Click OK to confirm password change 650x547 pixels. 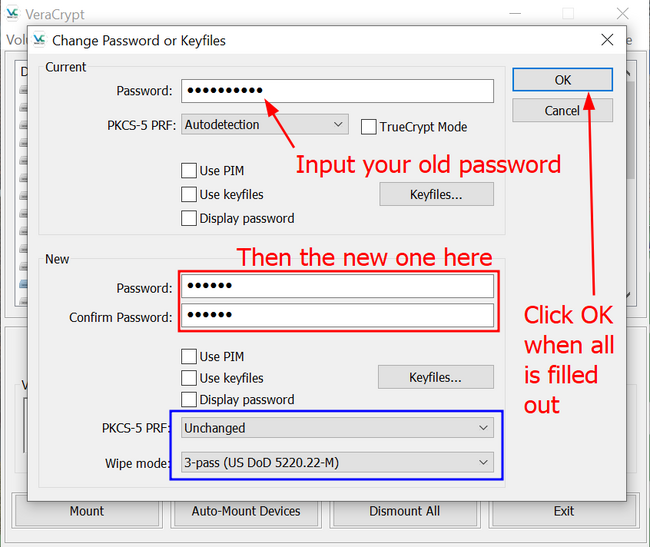tap(563, 80)
